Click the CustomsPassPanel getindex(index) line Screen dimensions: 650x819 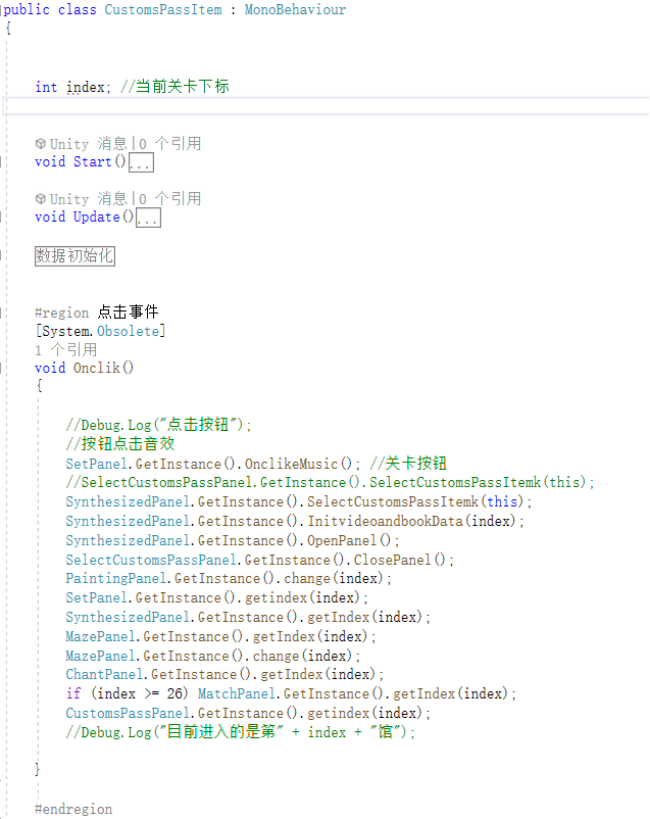248,713
